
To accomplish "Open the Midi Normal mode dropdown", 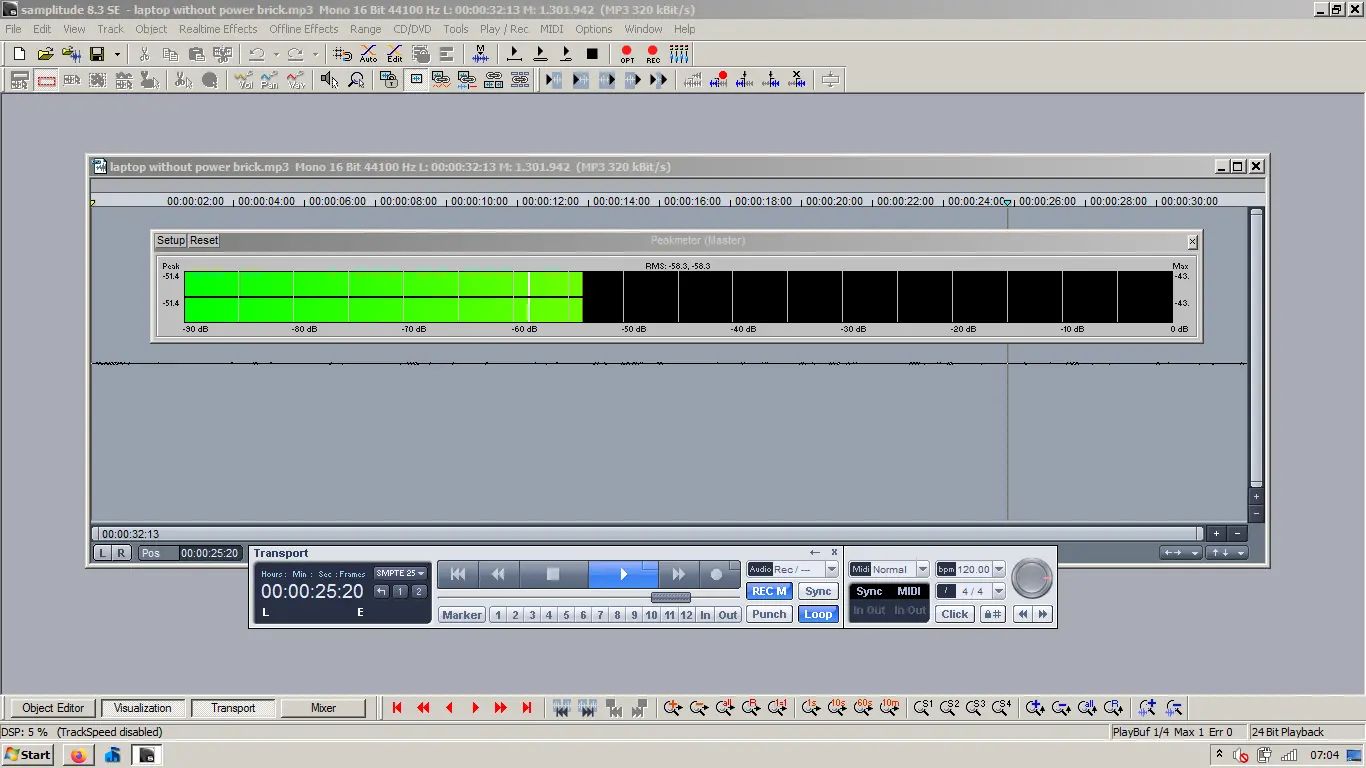I will point(922,570).
